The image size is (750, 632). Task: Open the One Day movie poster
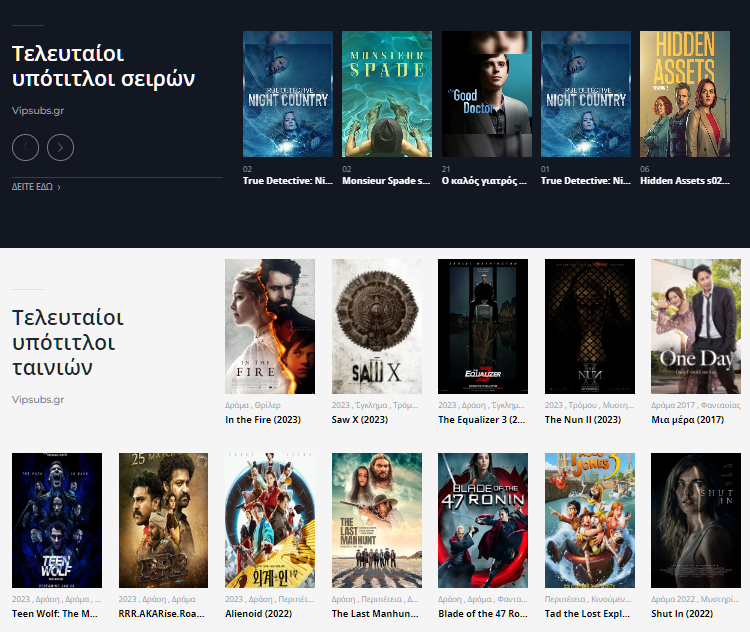(x=696, y=326)
